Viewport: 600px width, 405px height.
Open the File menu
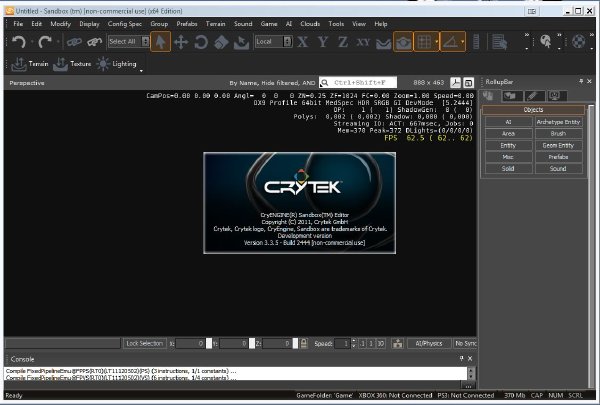pos(18,24)
